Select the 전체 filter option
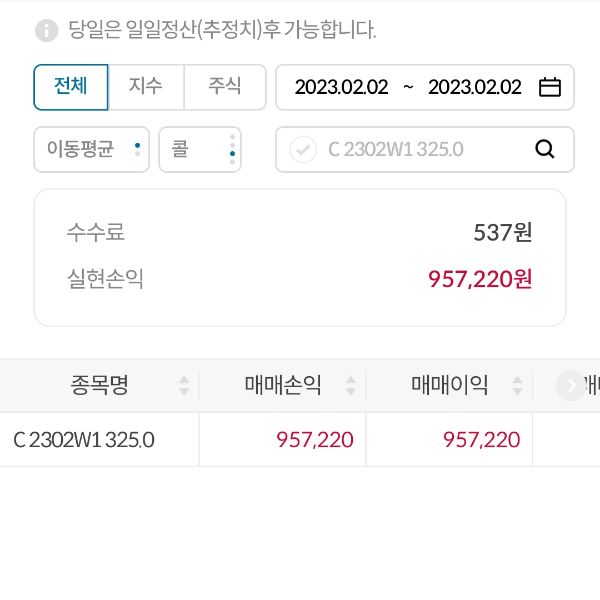Screen dimensions: 600x600 (71, 87)
